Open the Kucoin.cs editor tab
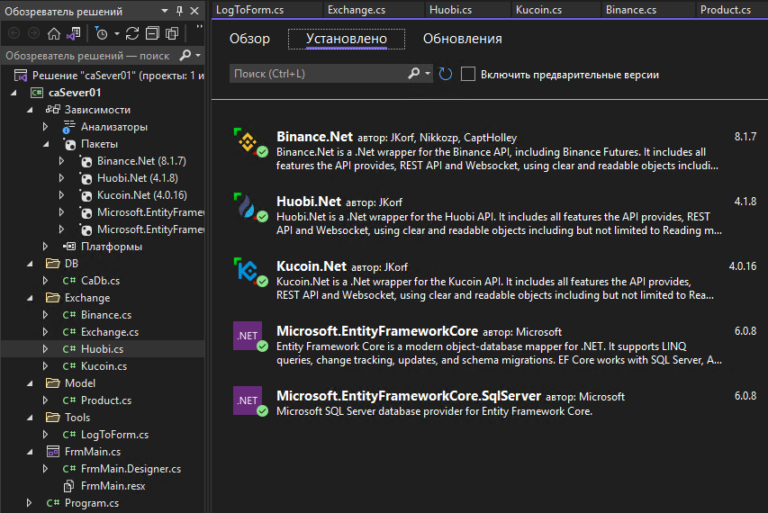The image size is (768, 513). tap(538, 10)
